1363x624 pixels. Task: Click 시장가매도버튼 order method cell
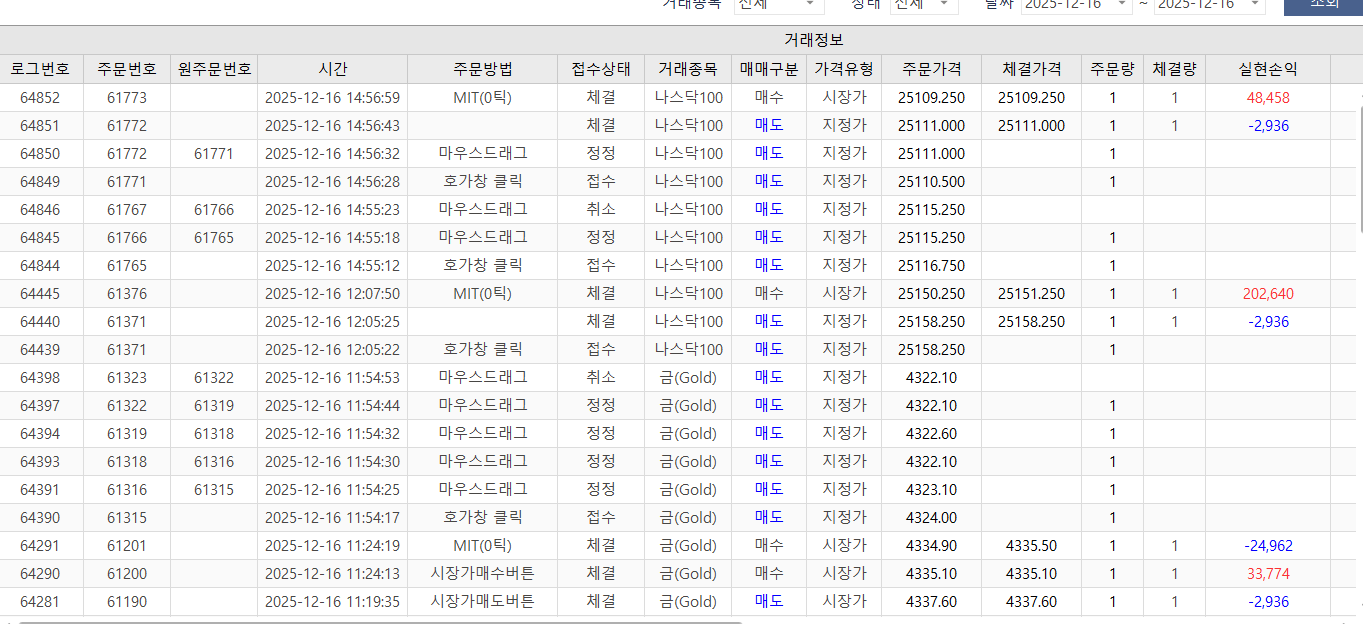click(x=482, y=602)
